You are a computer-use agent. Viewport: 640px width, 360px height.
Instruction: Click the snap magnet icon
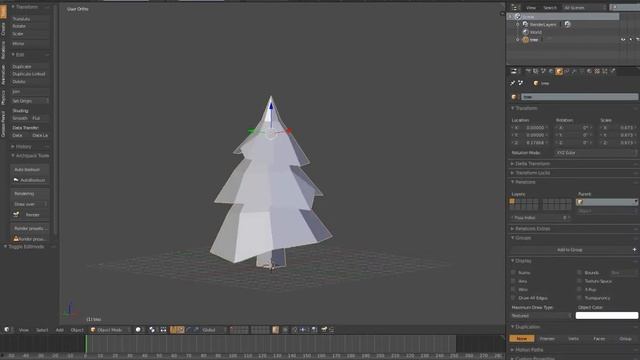(x=295, y=330)
